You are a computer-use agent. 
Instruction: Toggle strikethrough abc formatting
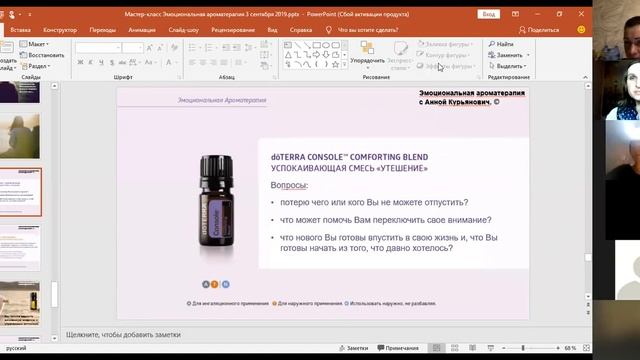click(122, 62)
